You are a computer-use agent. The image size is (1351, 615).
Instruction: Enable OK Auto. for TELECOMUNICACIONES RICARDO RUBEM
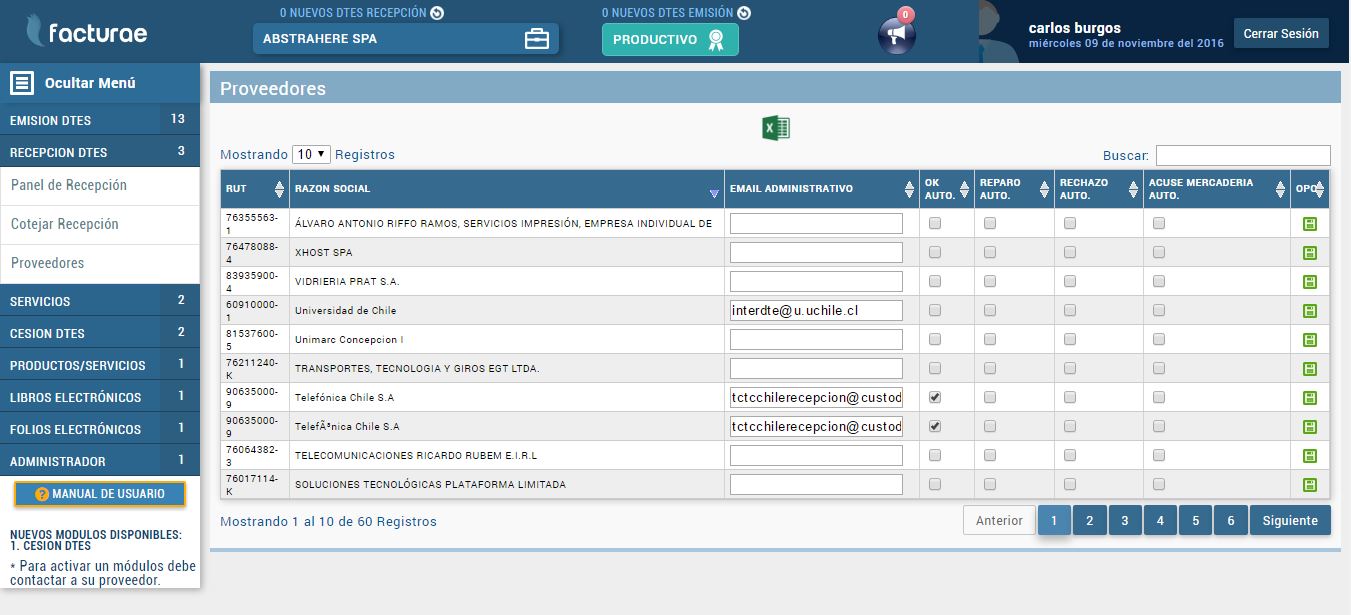tap(935, 456)
